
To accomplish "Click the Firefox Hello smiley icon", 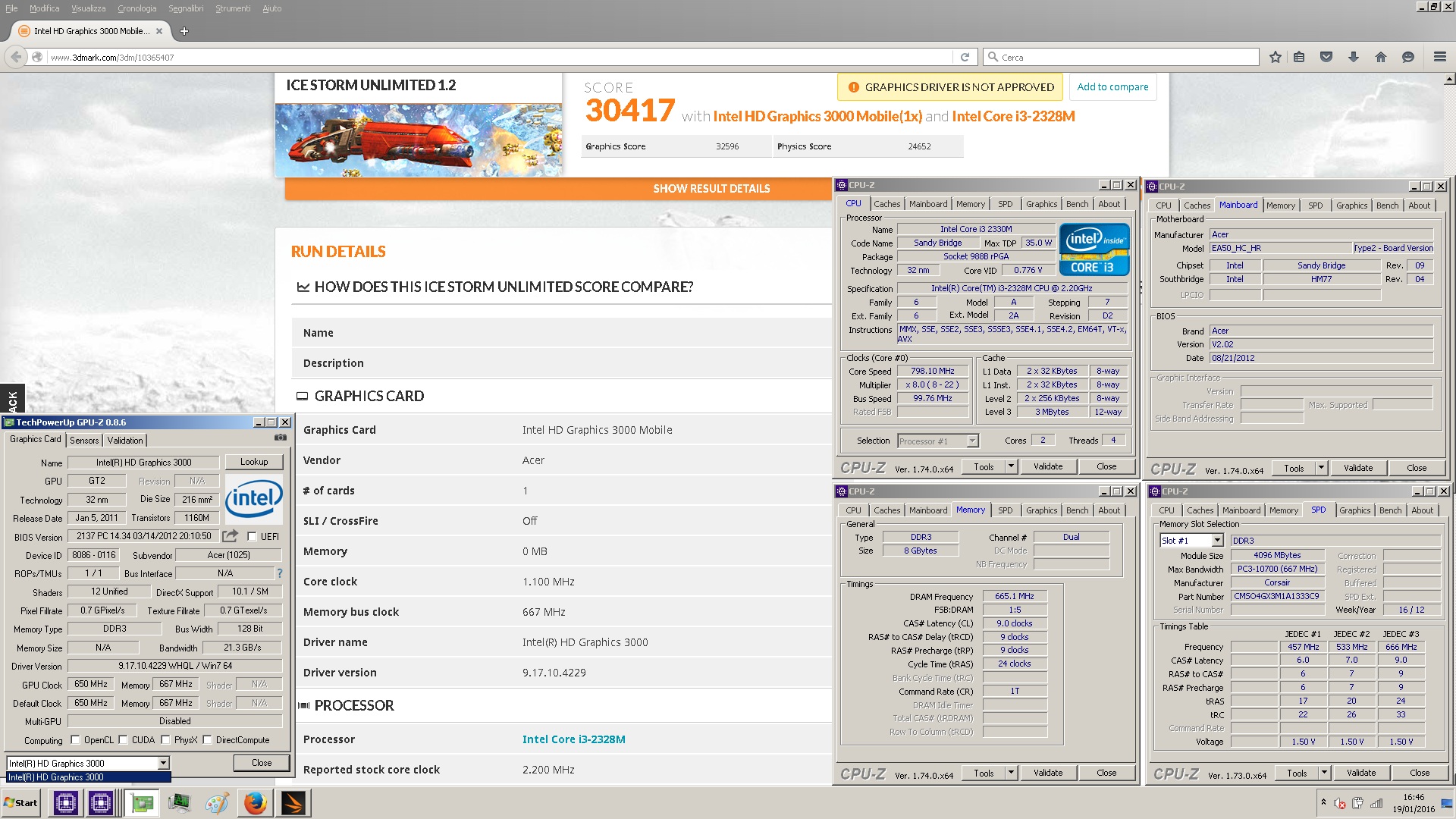I will coord(1408,57).
